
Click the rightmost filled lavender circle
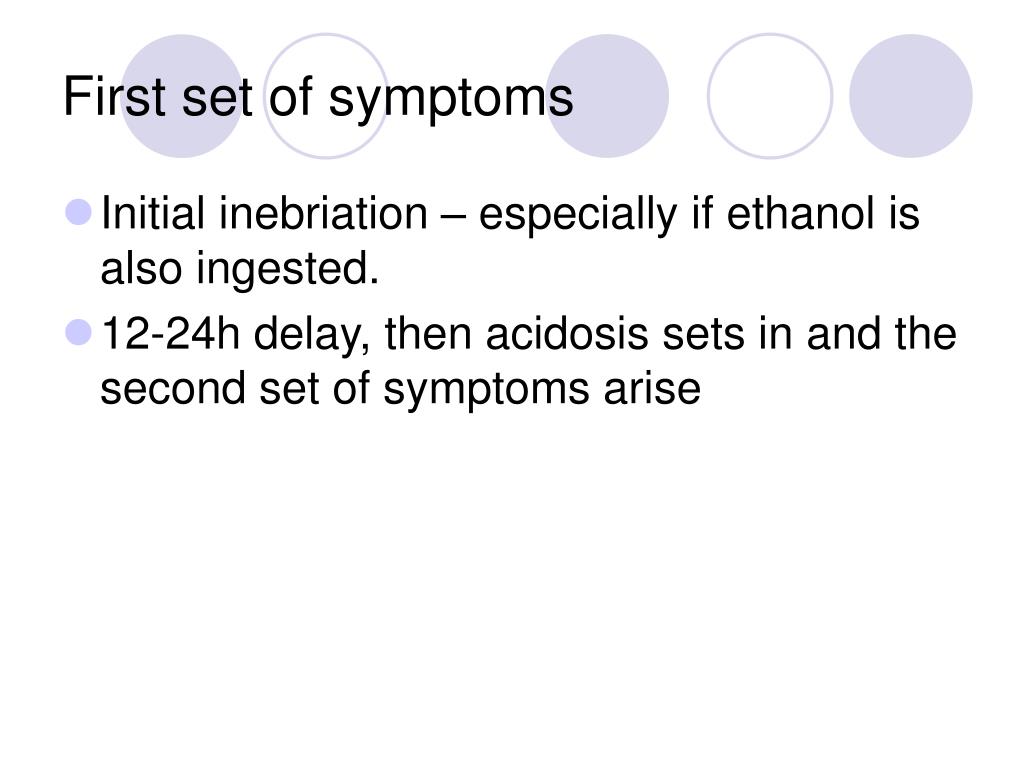coord(910,96)
